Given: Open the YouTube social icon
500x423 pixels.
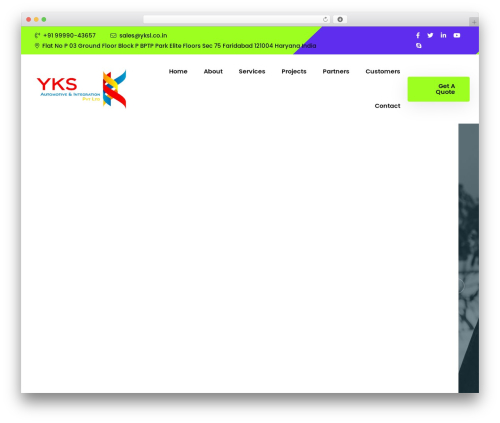Looking at the screenshot, I should pyautogui.click(x=457, y=35).
